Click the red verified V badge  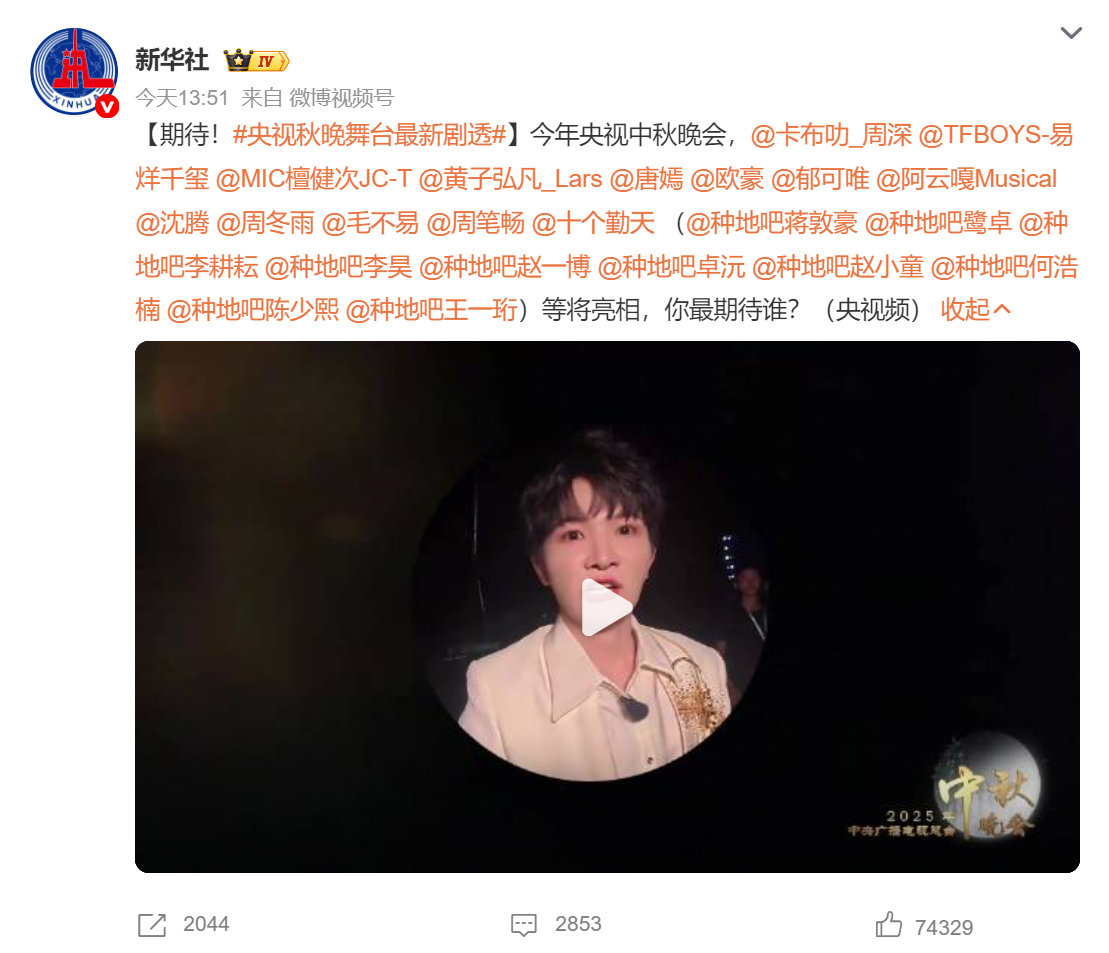tap(108, 107)
